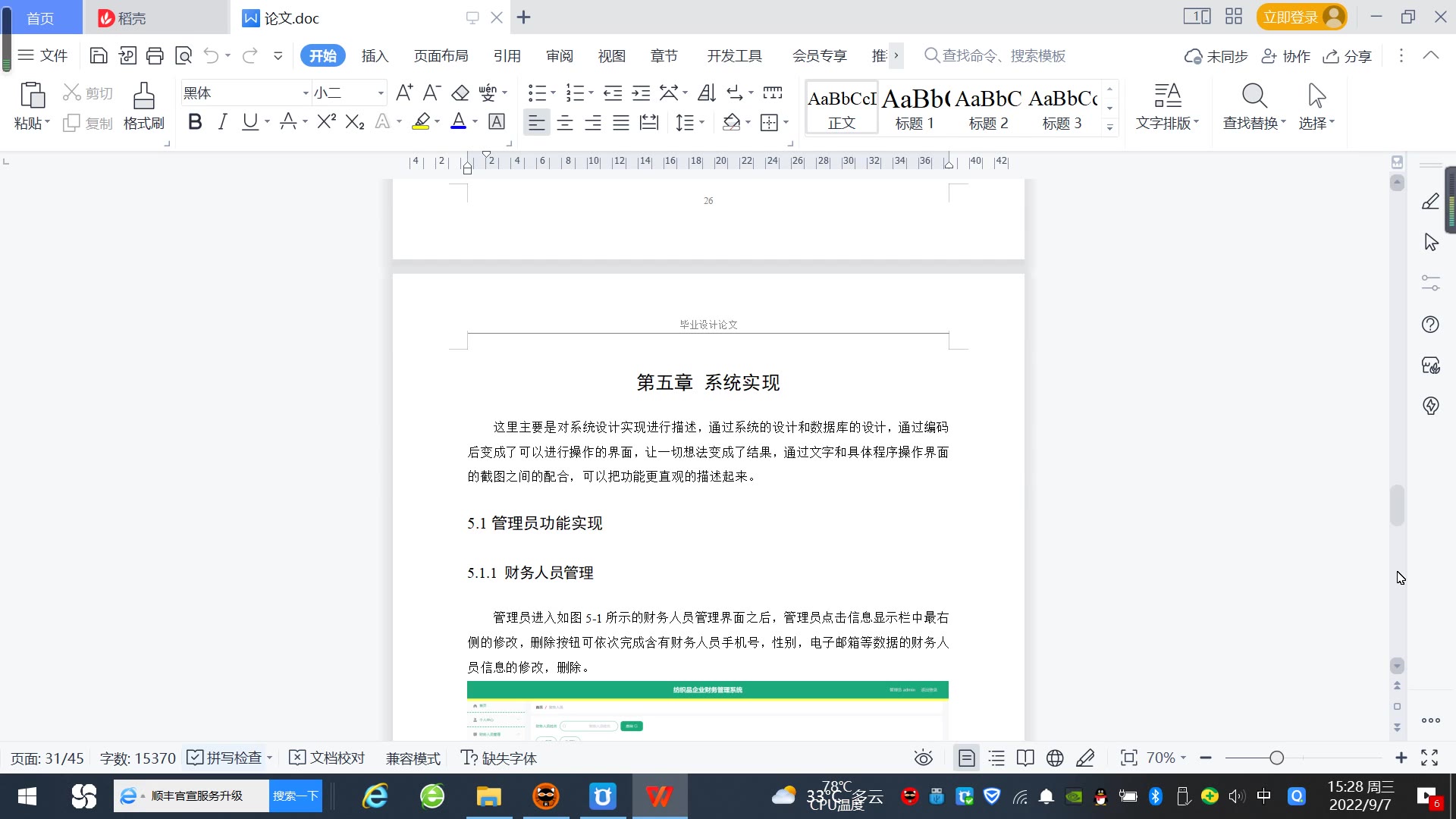Toggle Bold formatting
This screenshot has width=1456, height=819.
pos(195,121)
